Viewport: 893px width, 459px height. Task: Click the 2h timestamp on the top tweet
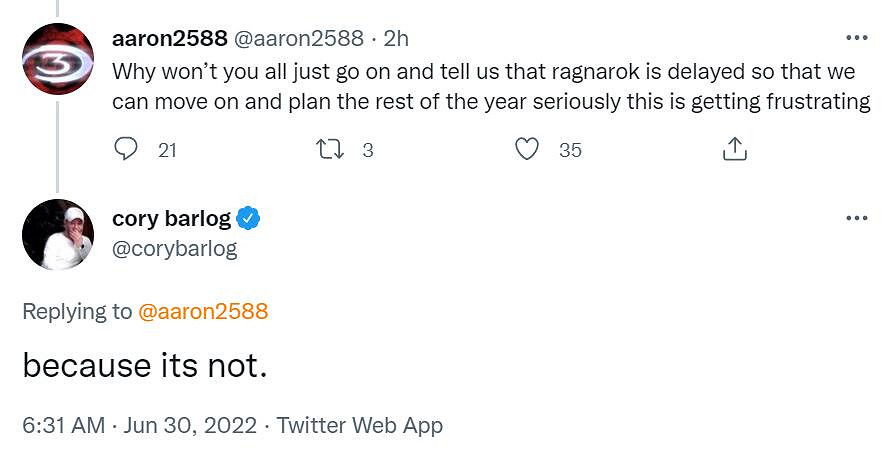(x=396, y=39)
